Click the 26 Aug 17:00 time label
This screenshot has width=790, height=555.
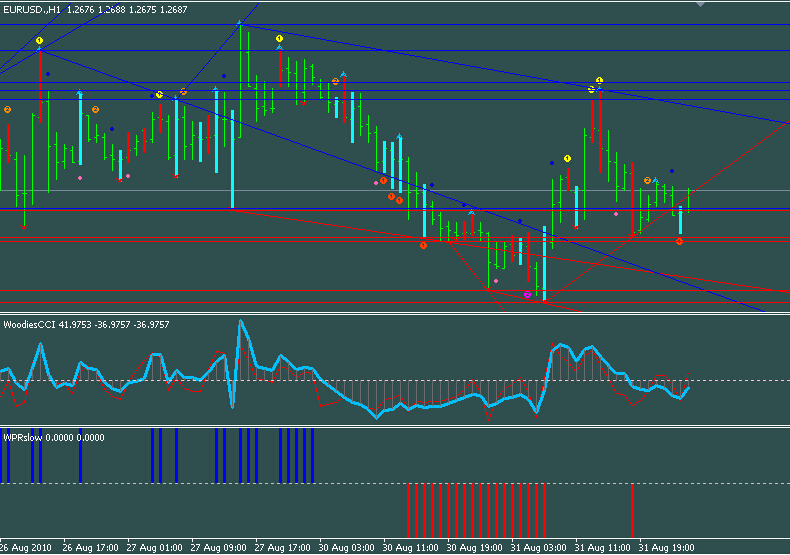[90, 547]
